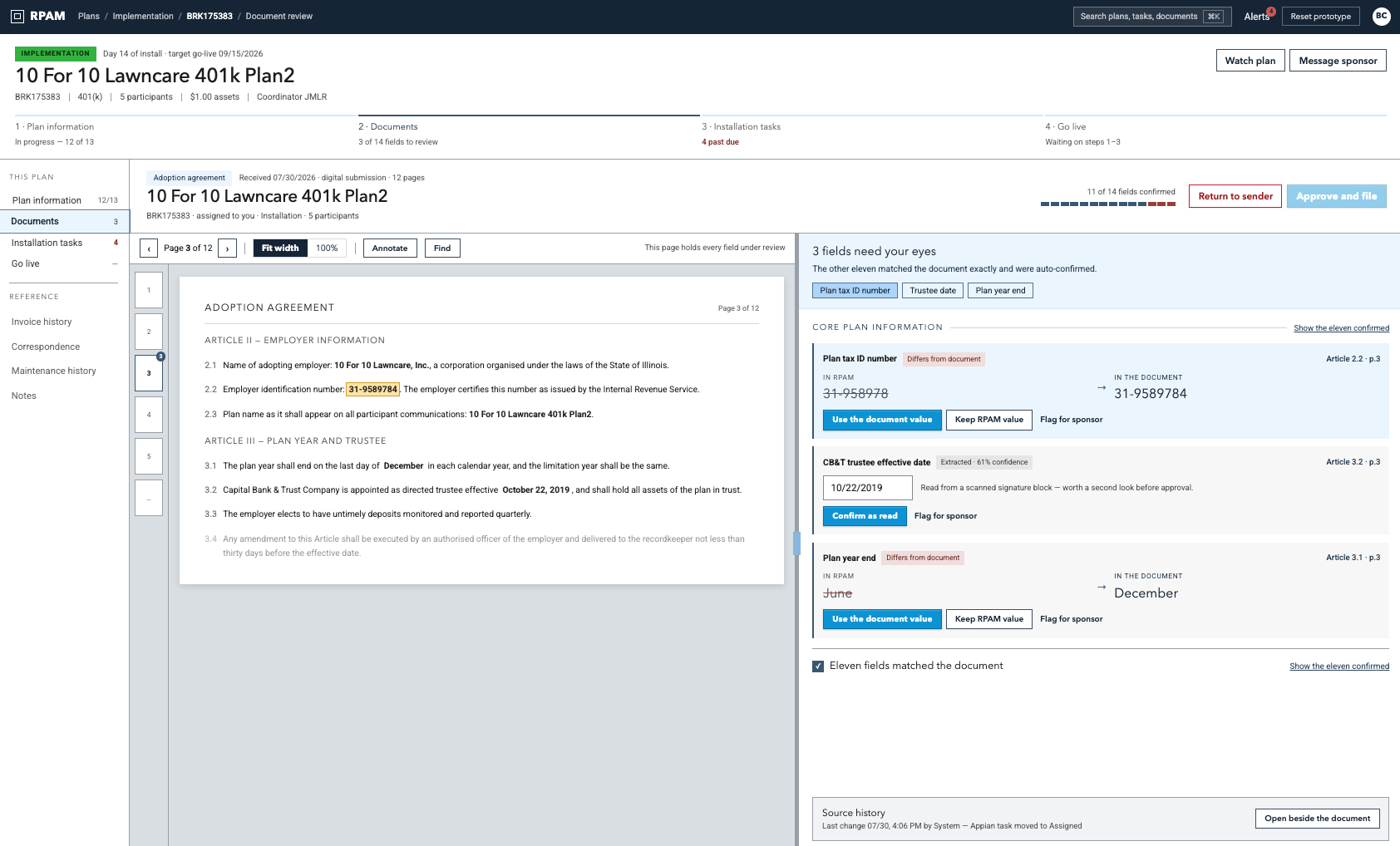Click Article 3.2 · p.3 reference
1400x846 pixels.
(x=1353, y=462)
